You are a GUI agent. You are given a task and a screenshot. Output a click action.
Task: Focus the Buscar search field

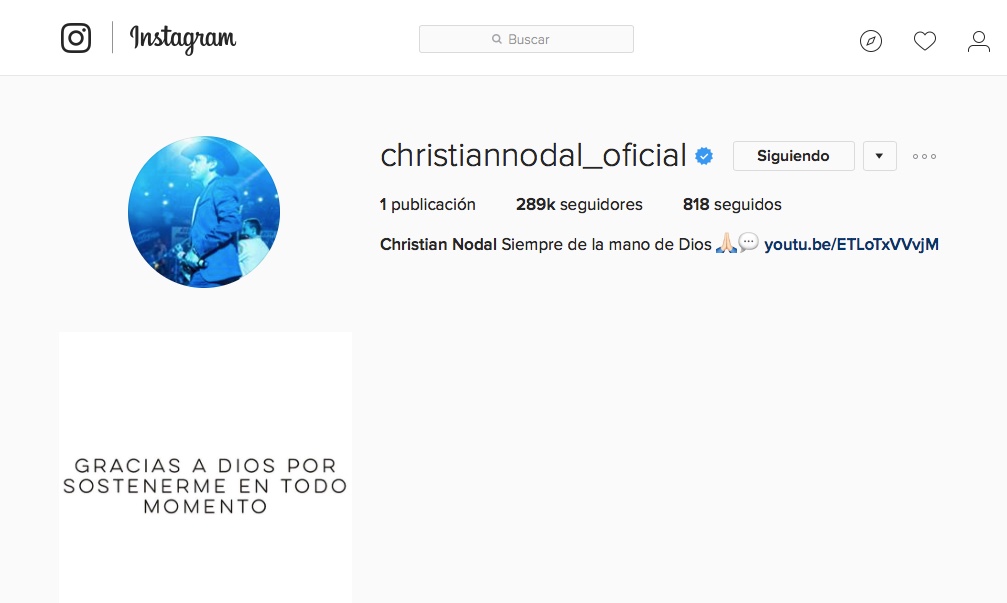coord(526,39)
